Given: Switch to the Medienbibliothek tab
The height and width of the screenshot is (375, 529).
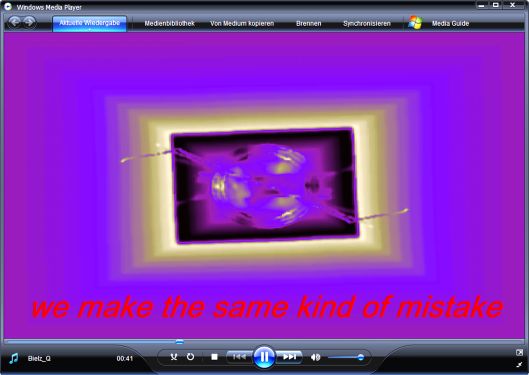Looking at the screenshot, I should point(169,24).
